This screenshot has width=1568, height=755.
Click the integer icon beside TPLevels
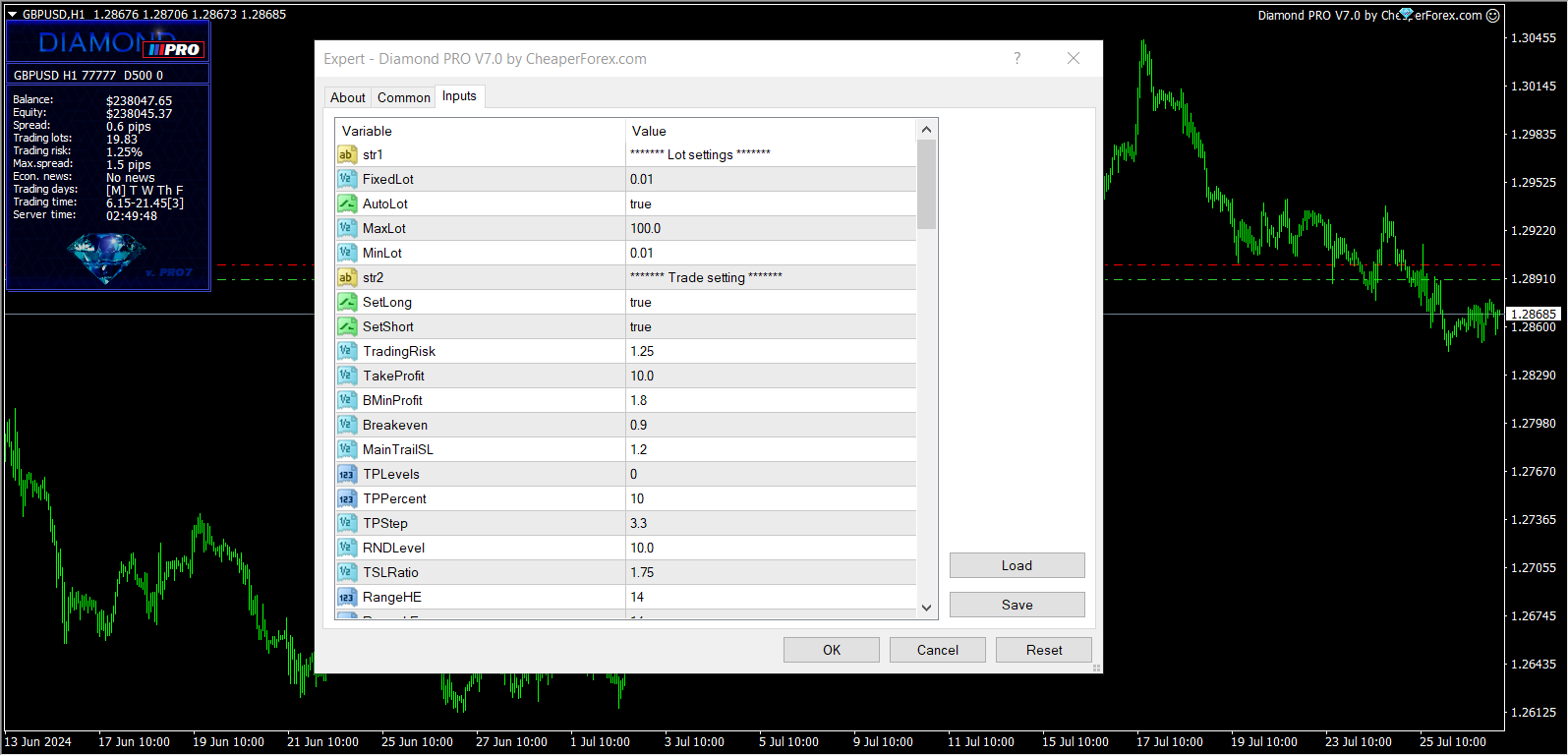click(x=347, y=474)
